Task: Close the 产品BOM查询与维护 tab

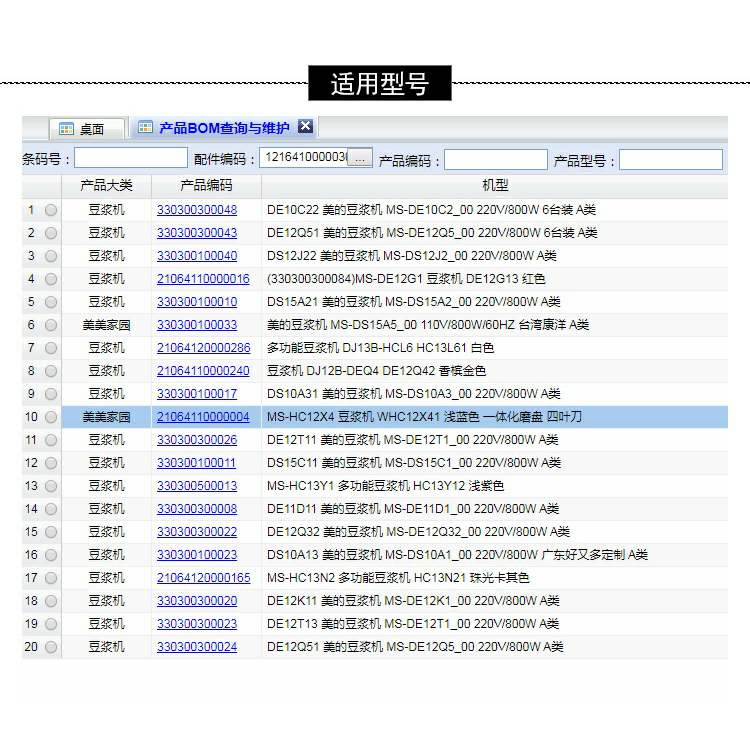Action: click(305, 126)
